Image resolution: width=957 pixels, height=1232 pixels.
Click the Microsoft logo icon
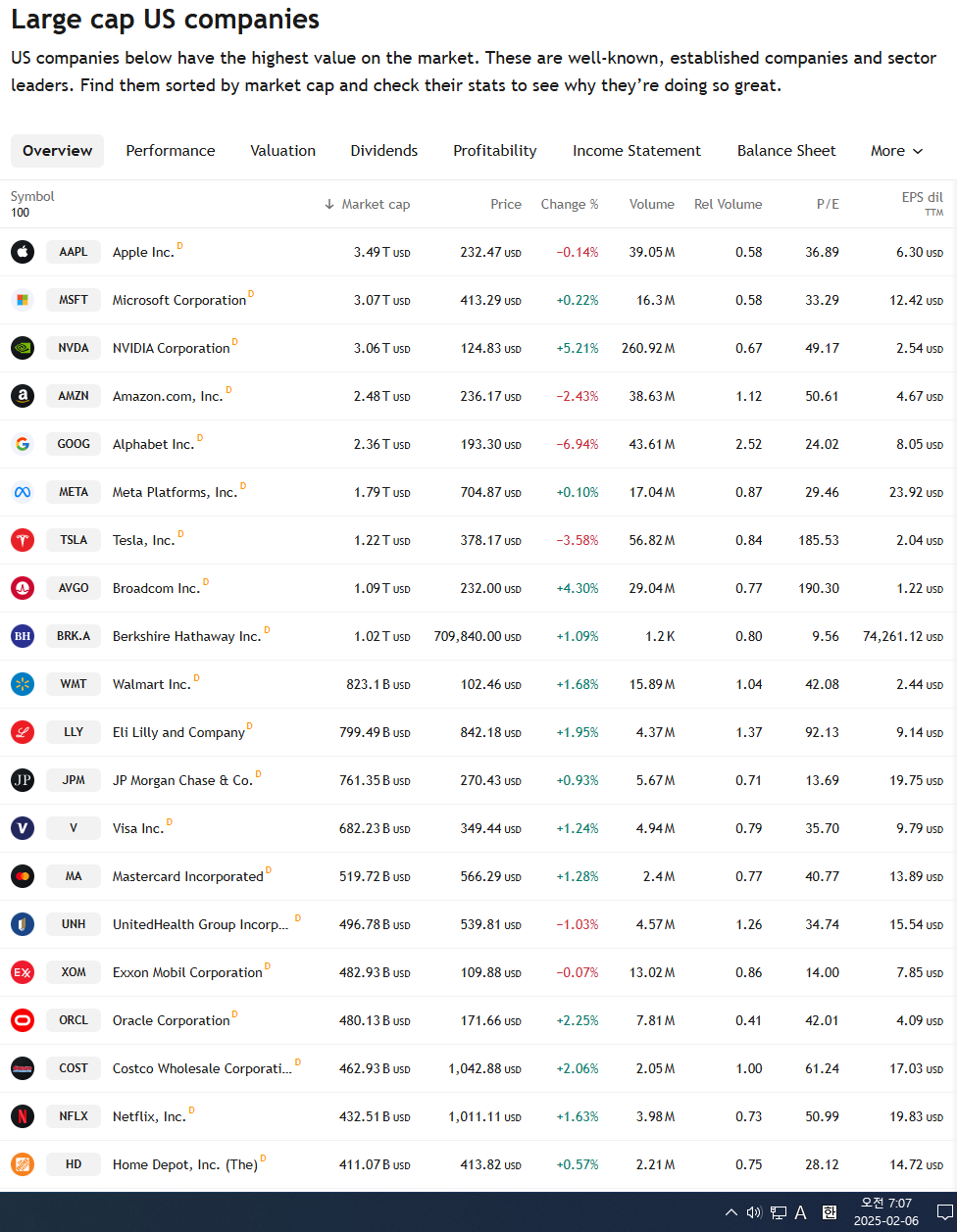point(23,300)
